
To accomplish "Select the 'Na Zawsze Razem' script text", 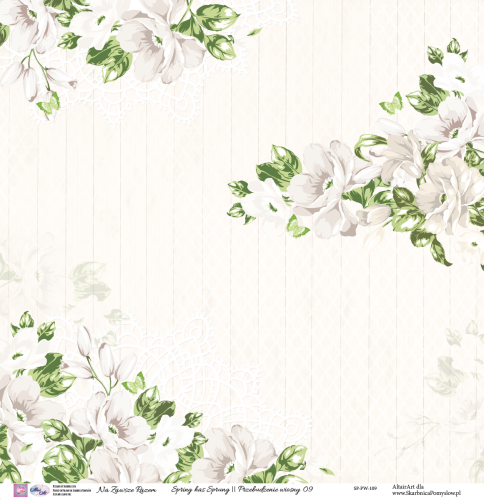I will point(126,490).
